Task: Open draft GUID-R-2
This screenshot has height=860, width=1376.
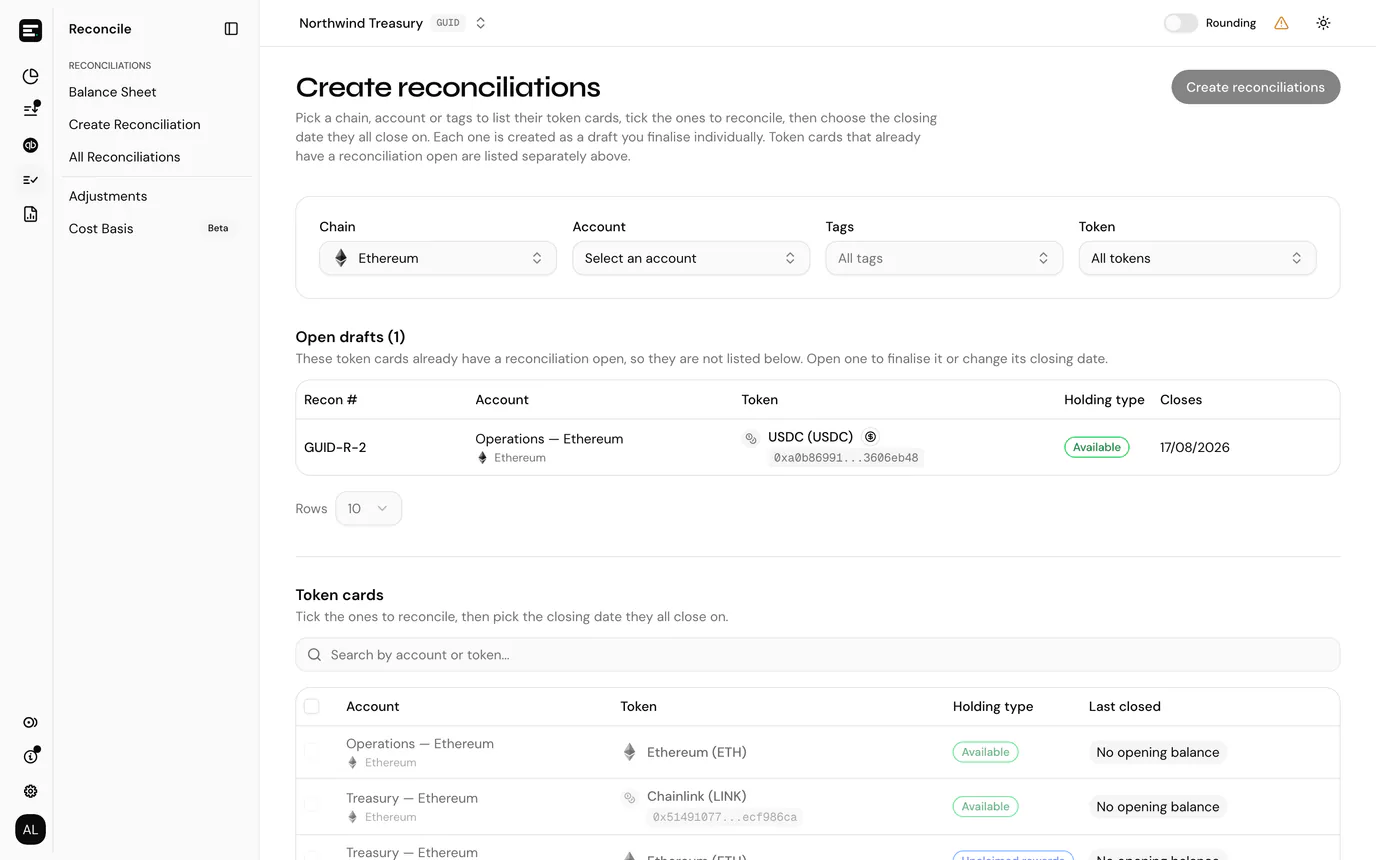Action: 335,447
